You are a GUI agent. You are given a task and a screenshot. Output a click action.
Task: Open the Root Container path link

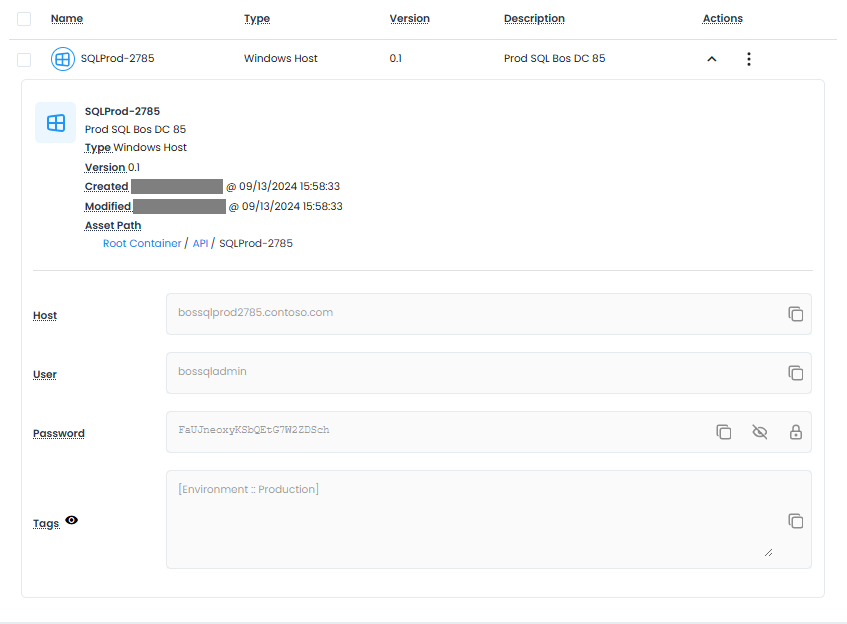pyautogui.click(x=142, y=243)
